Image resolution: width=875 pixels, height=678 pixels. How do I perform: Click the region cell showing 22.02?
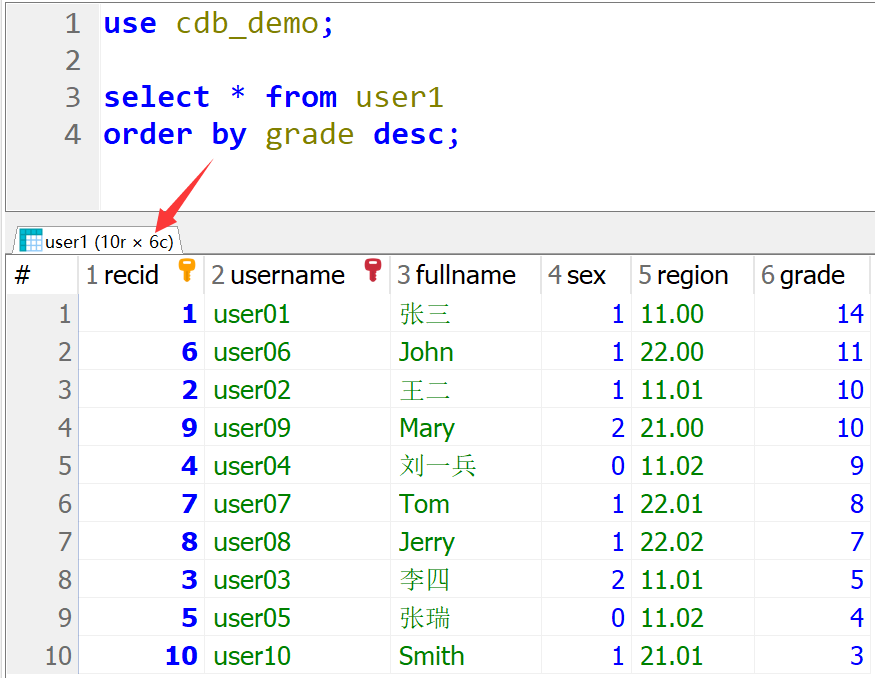(x=672, y=542)
